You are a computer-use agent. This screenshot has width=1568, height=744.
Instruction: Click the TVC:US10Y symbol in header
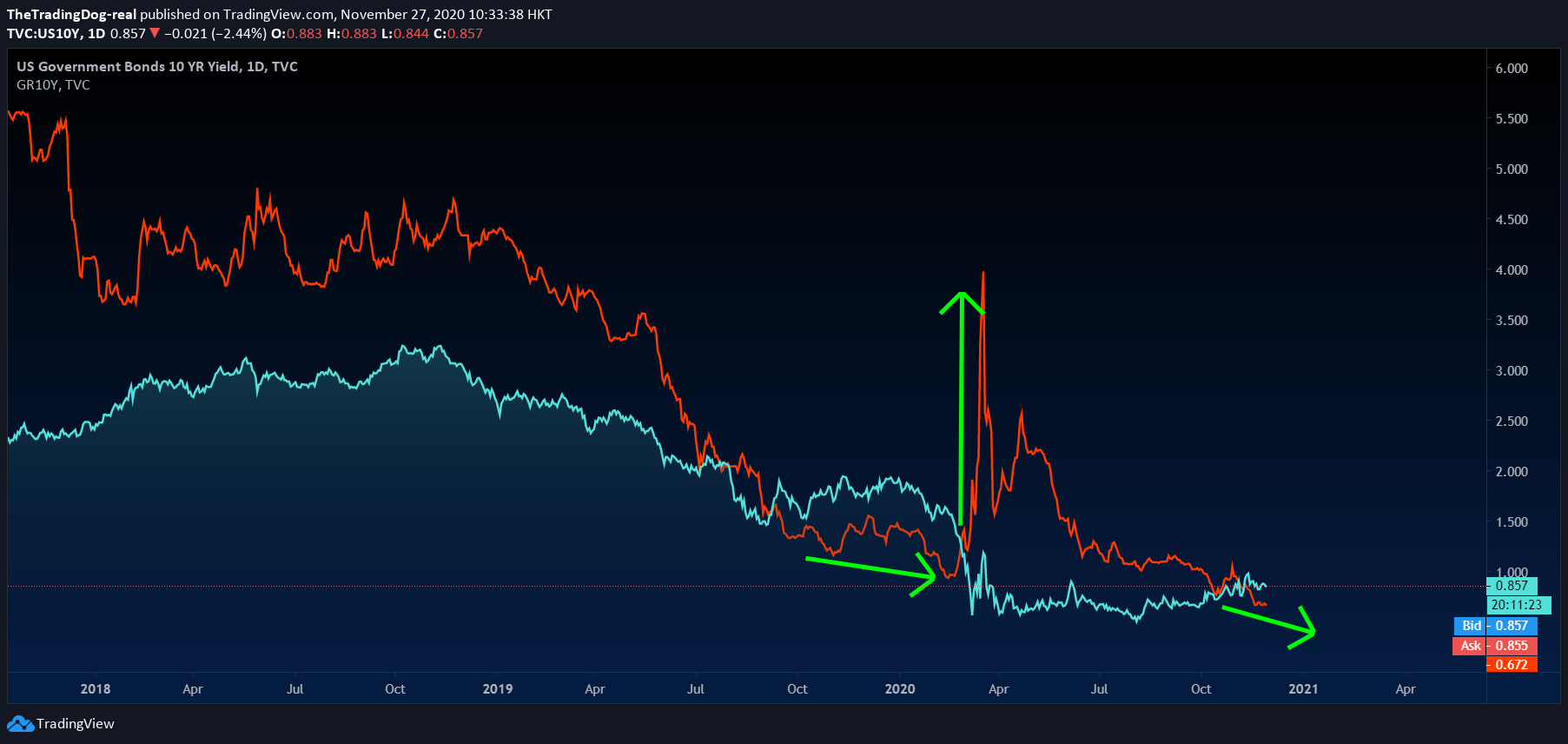click(x=43, y=33)
